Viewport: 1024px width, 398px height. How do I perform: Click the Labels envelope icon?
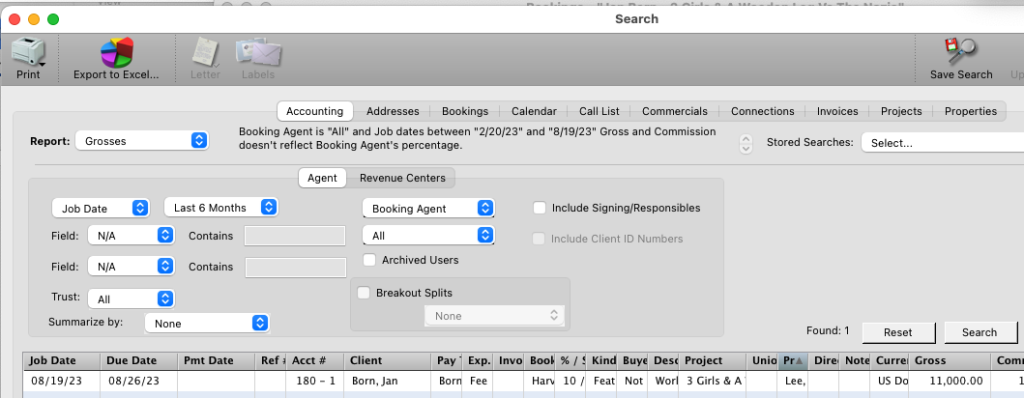click(x=258, y=52)
